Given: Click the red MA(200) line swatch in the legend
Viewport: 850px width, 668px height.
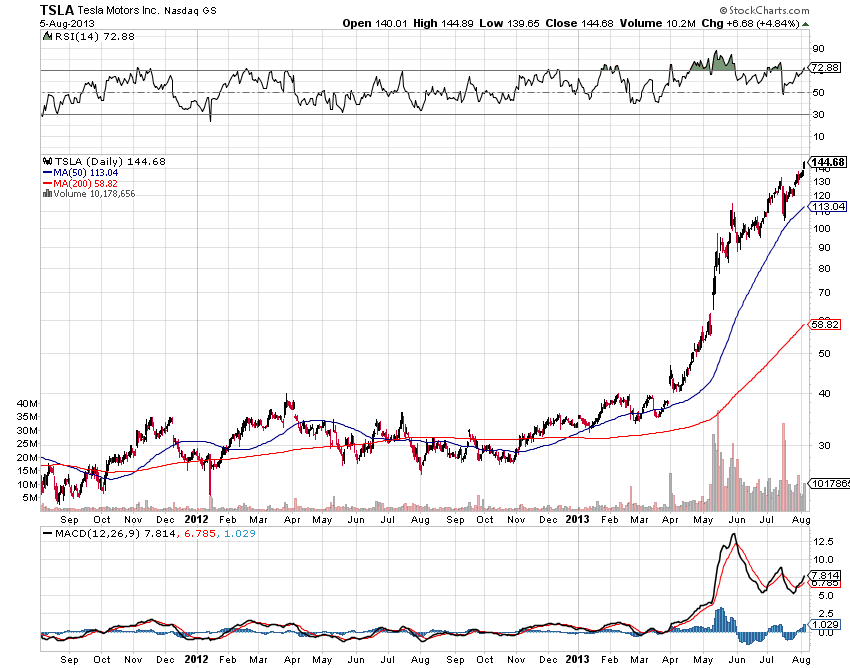Looking at the screenshot, I should click(x=48, y=183).
